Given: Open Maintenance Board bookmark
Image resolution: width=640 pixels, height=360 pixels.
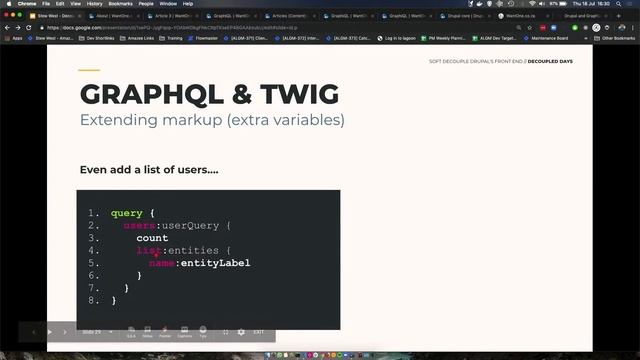Looking at the screenshot, I should 546,38.
